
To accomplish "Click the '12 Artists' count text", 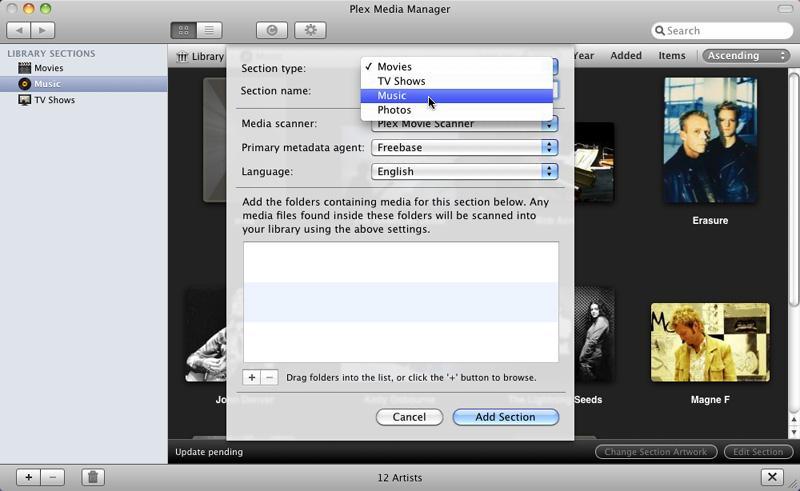I will tap(399, 478).
